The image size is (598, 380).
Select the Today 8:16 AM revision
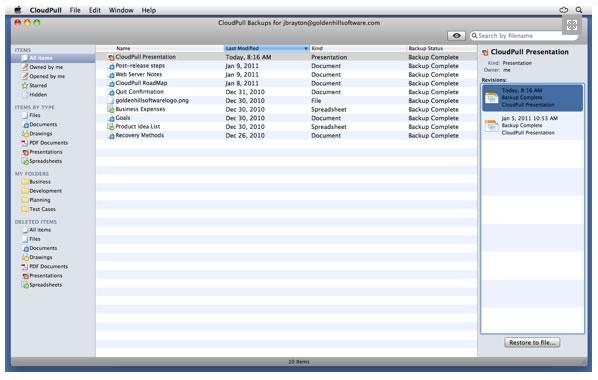(532, 98)
